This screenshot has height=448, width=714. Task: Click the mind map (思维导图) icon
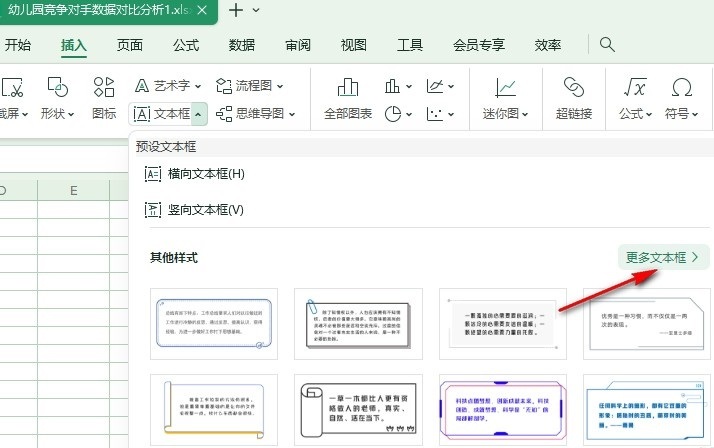[x=224, y=114]
